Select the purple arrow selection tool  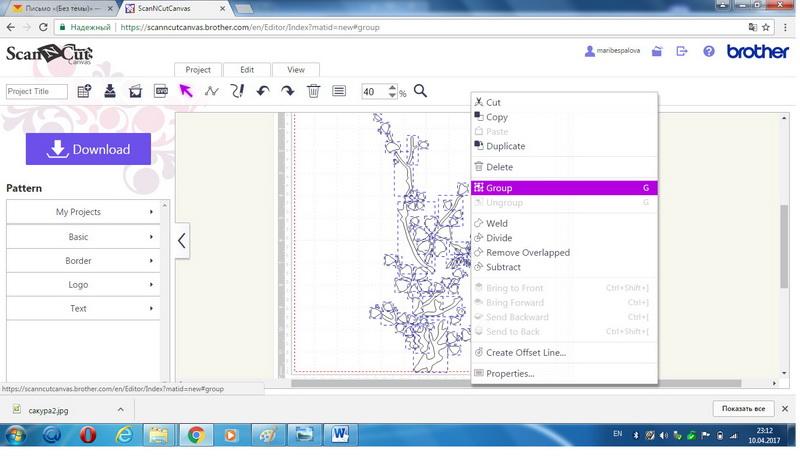coord(186,91)
